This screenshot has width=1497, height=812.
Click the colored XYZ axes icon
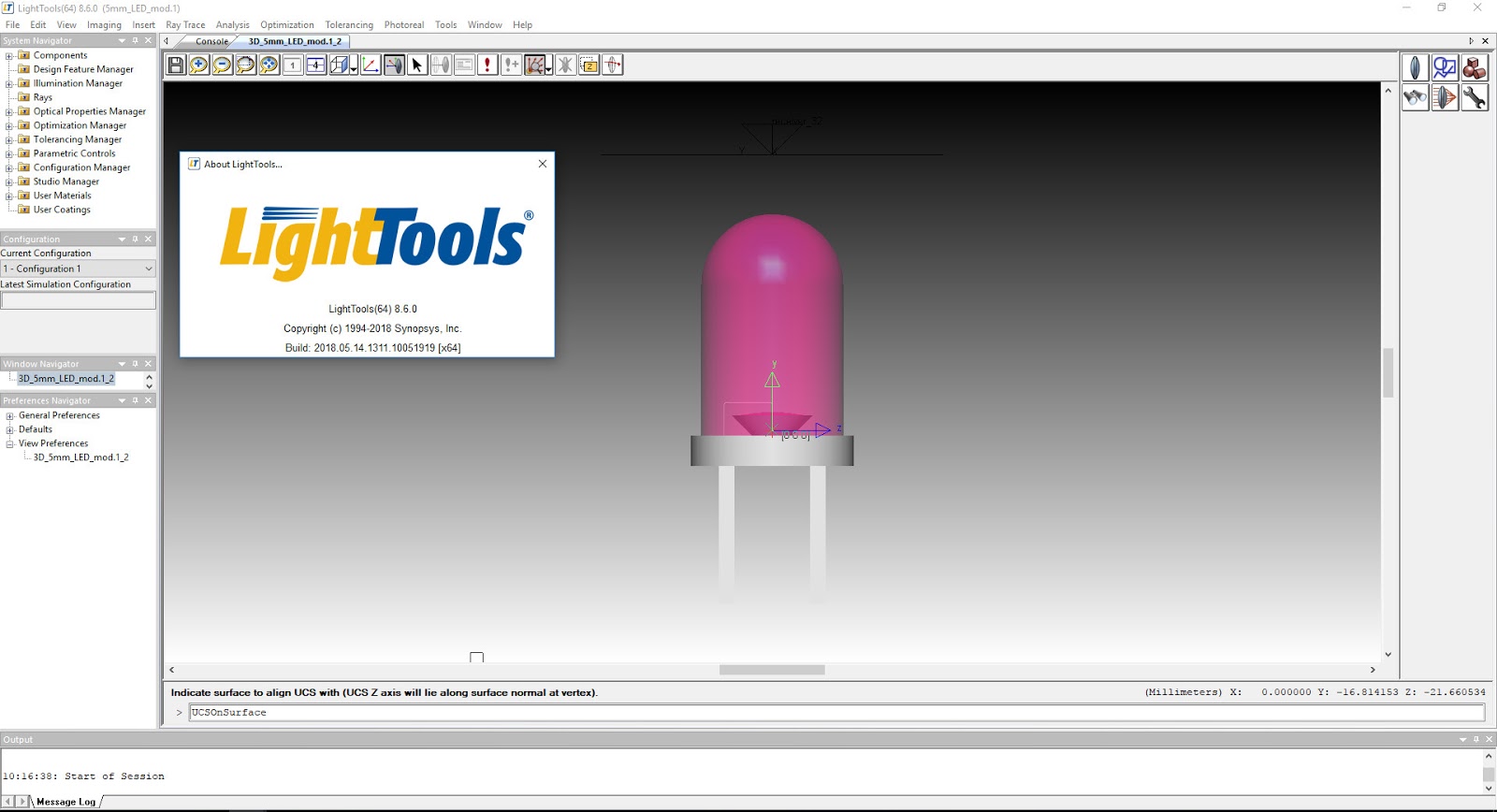tap(371, 65)
